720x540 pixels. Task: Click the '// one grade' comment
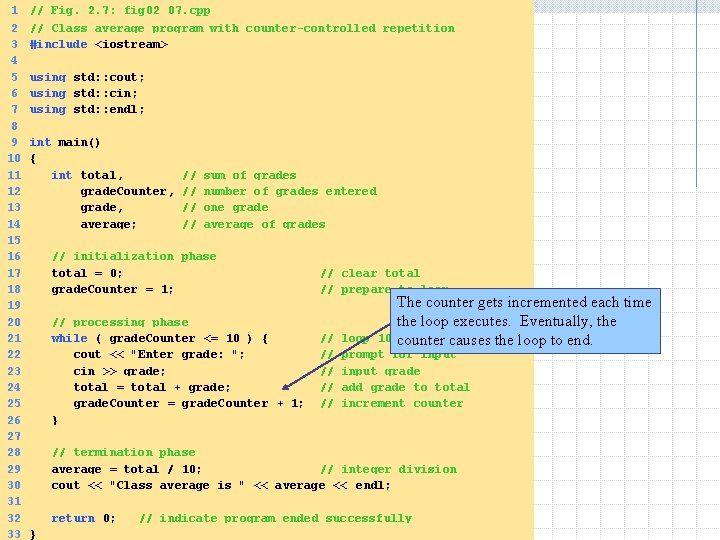(225, 207)
